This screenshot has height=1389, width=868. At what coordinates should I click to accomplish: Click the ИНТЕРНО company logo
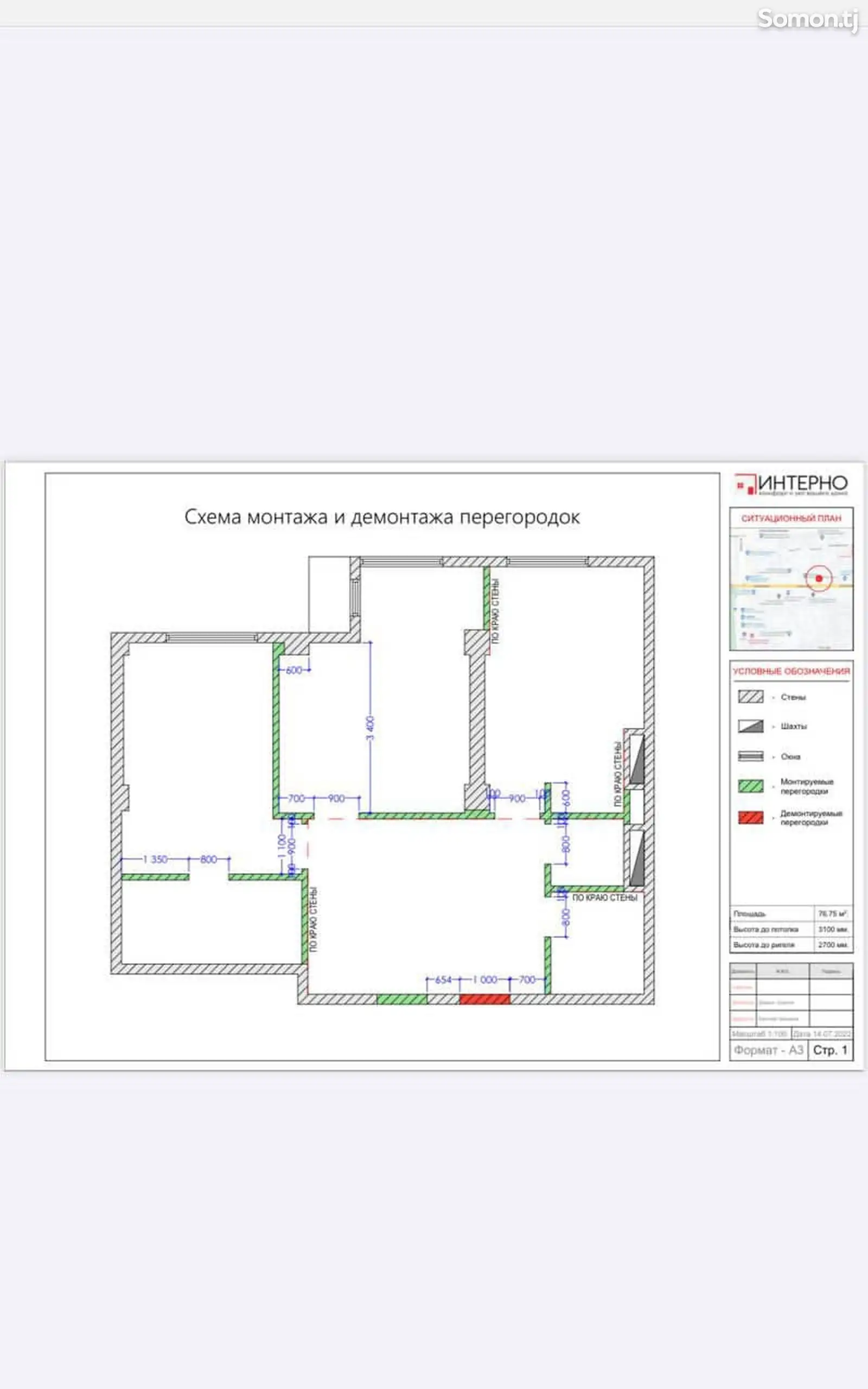point(791,485)
